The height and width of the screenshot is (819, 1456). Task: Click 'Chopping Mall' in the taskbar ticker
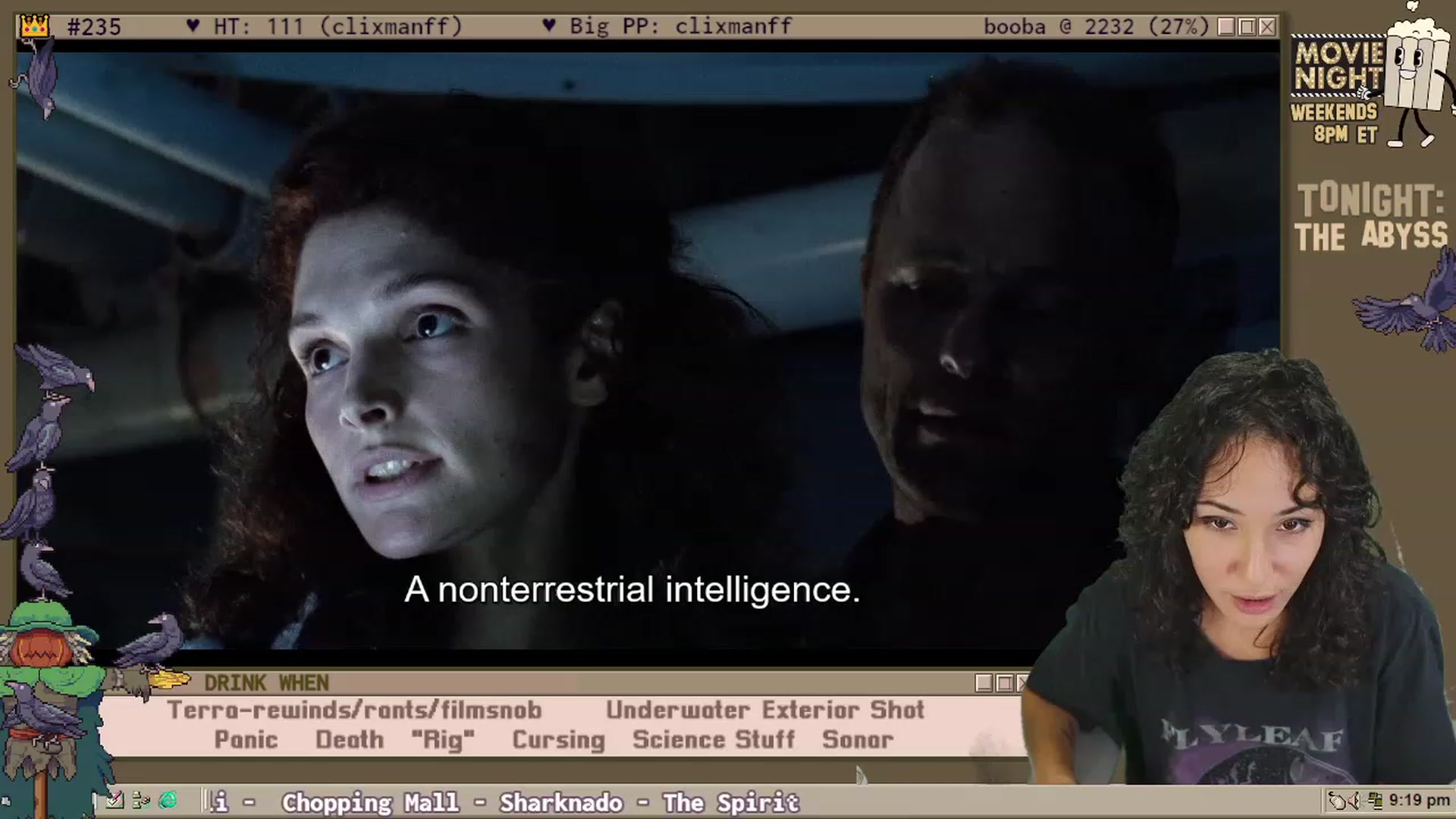click(x=370, y=802)
